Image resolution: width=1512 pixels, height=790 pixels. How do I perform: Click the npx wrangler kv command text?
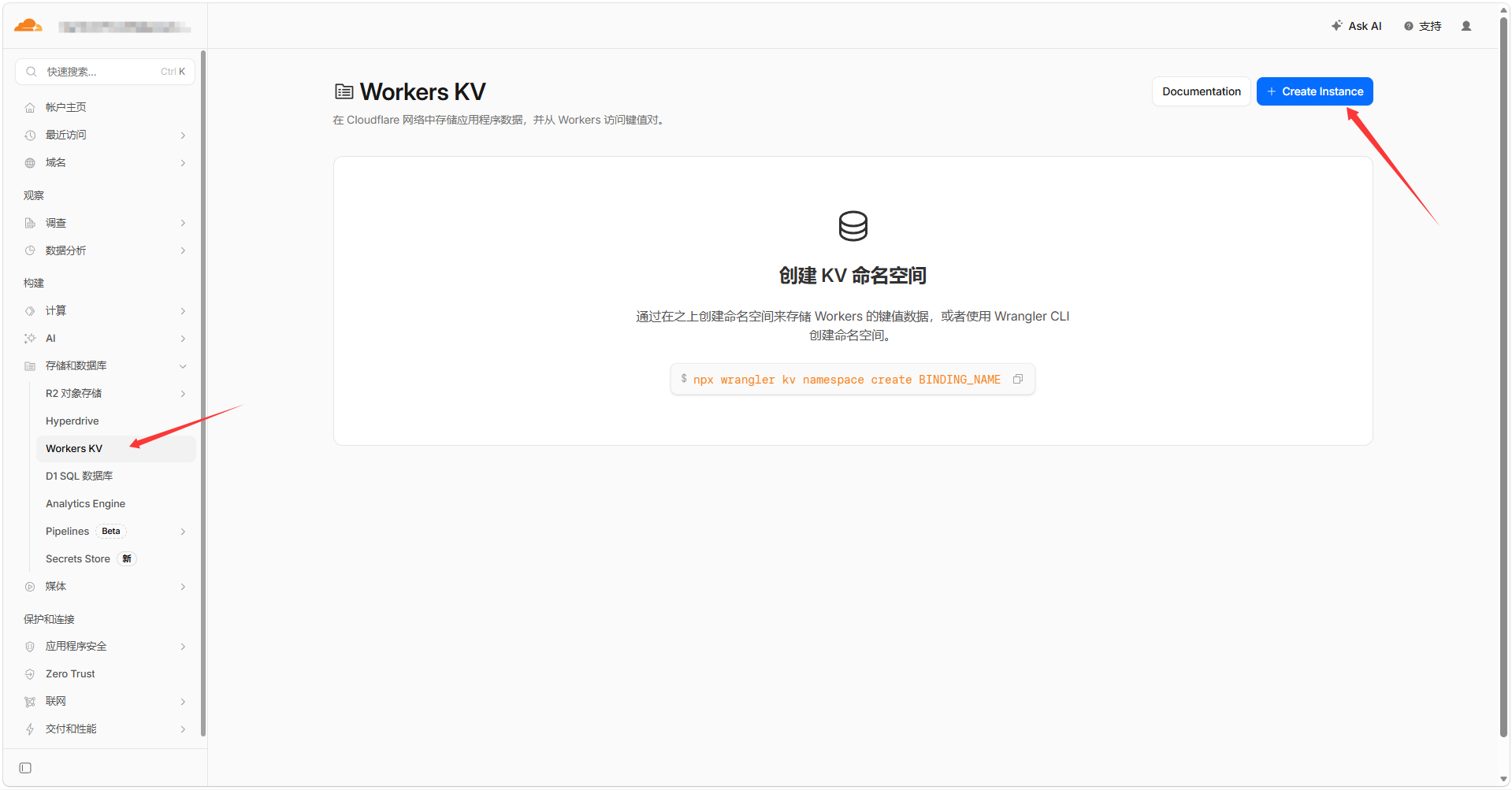(x=847, y=380)
